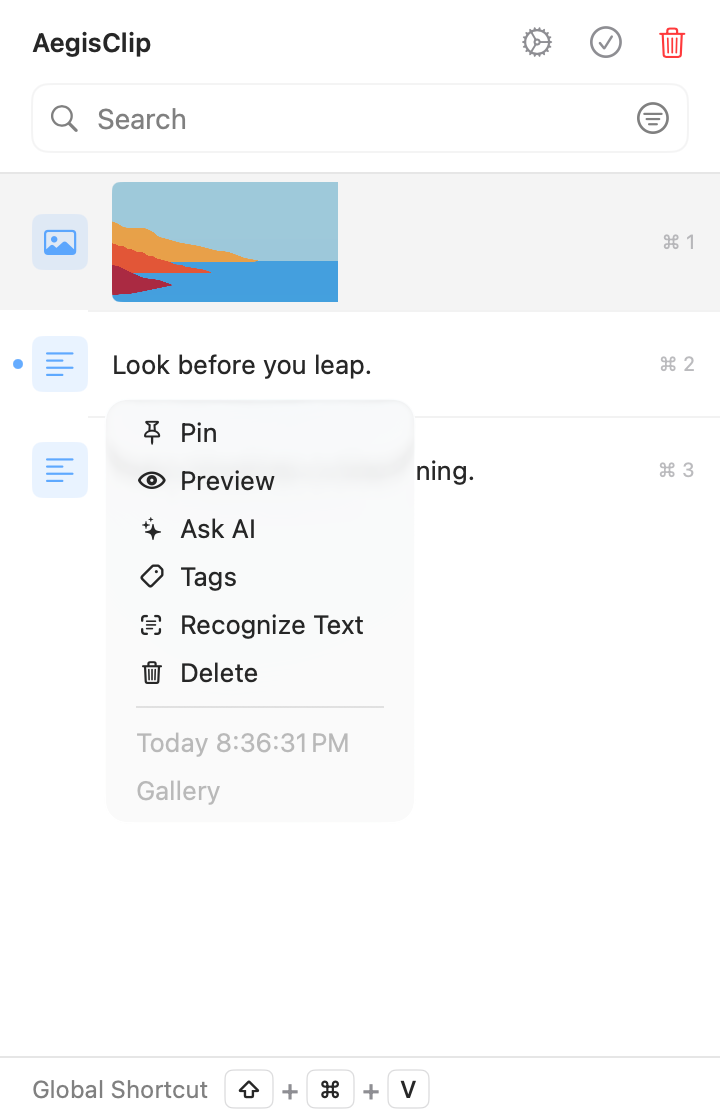Viewport: 720px width, 1120px height.
Task: Click text icon beside 'Look before you leap.'
Action: [x=60, y=364]
